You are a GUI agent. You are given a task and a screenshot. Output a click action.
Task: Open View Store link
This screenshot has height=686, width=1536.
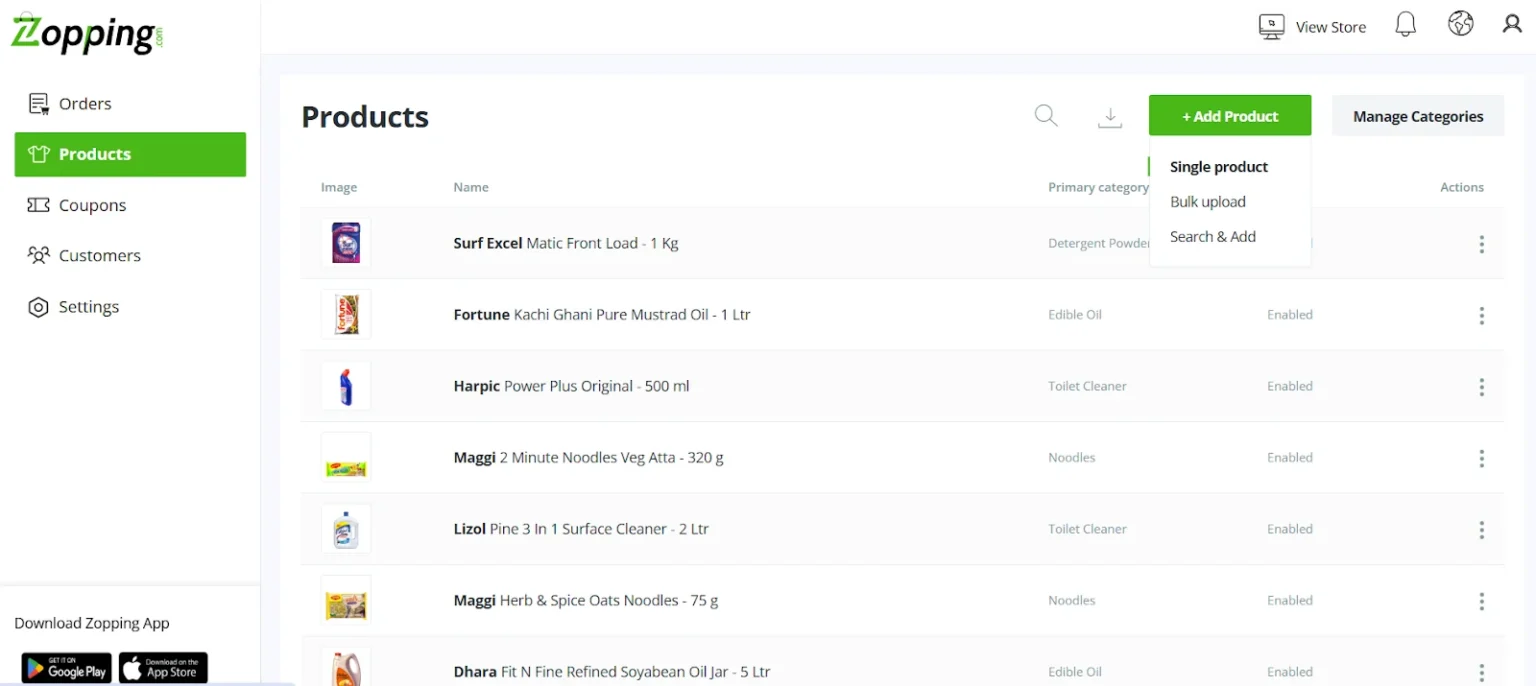coord(1331,27)
